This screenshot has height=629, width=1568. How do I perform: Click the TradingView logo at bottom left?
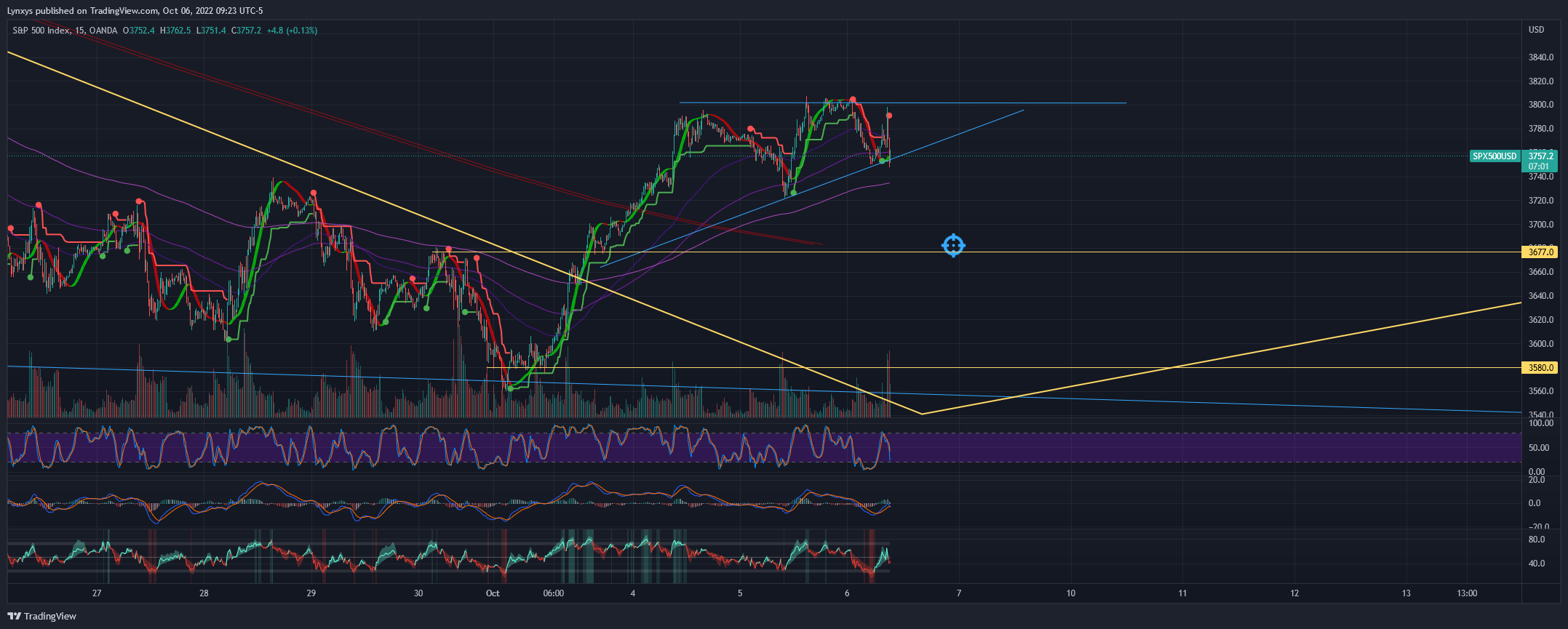(x=41, y=616)
